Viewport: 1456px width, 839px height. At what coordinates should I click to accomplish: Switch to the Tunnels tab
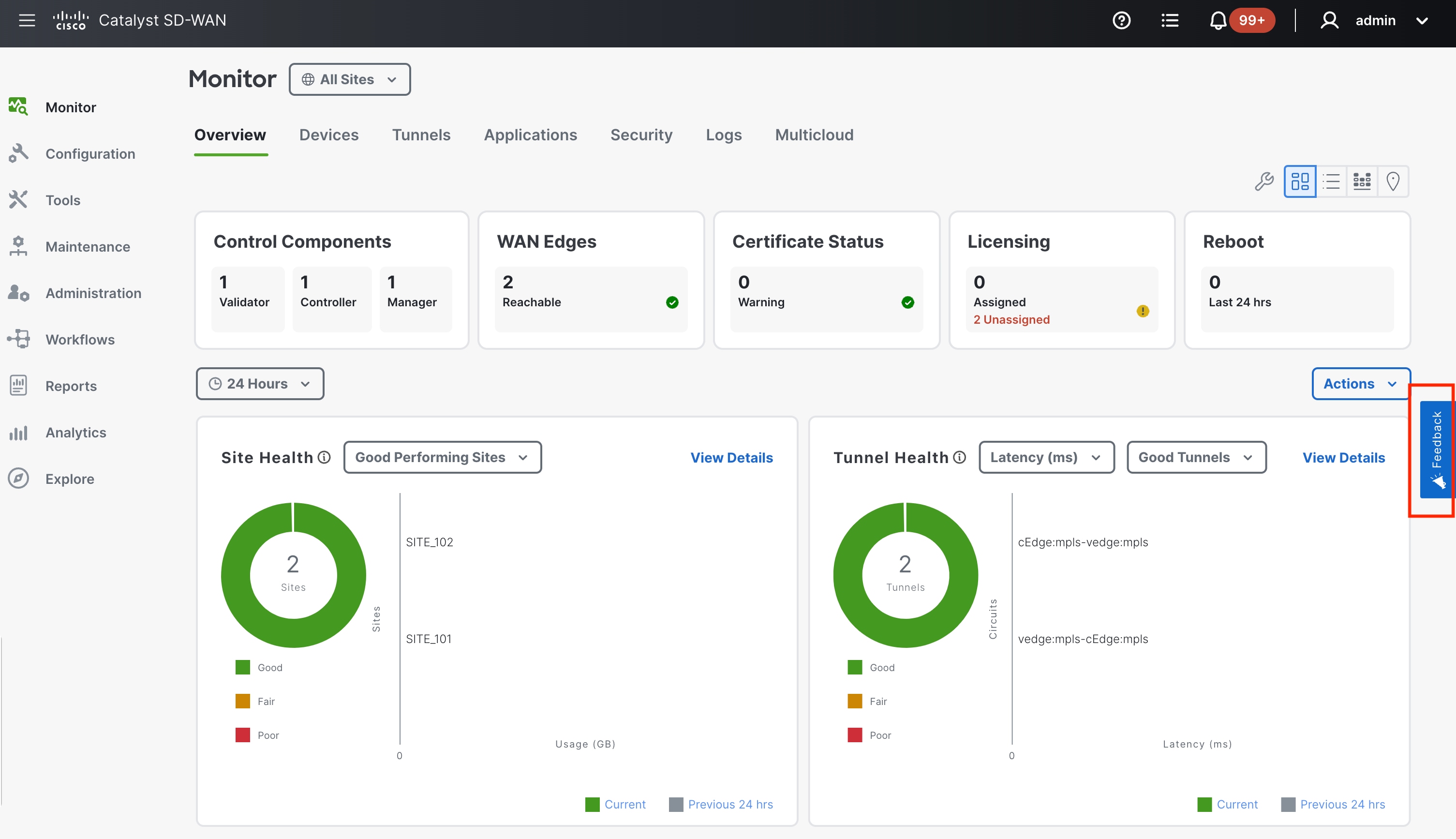421,135
